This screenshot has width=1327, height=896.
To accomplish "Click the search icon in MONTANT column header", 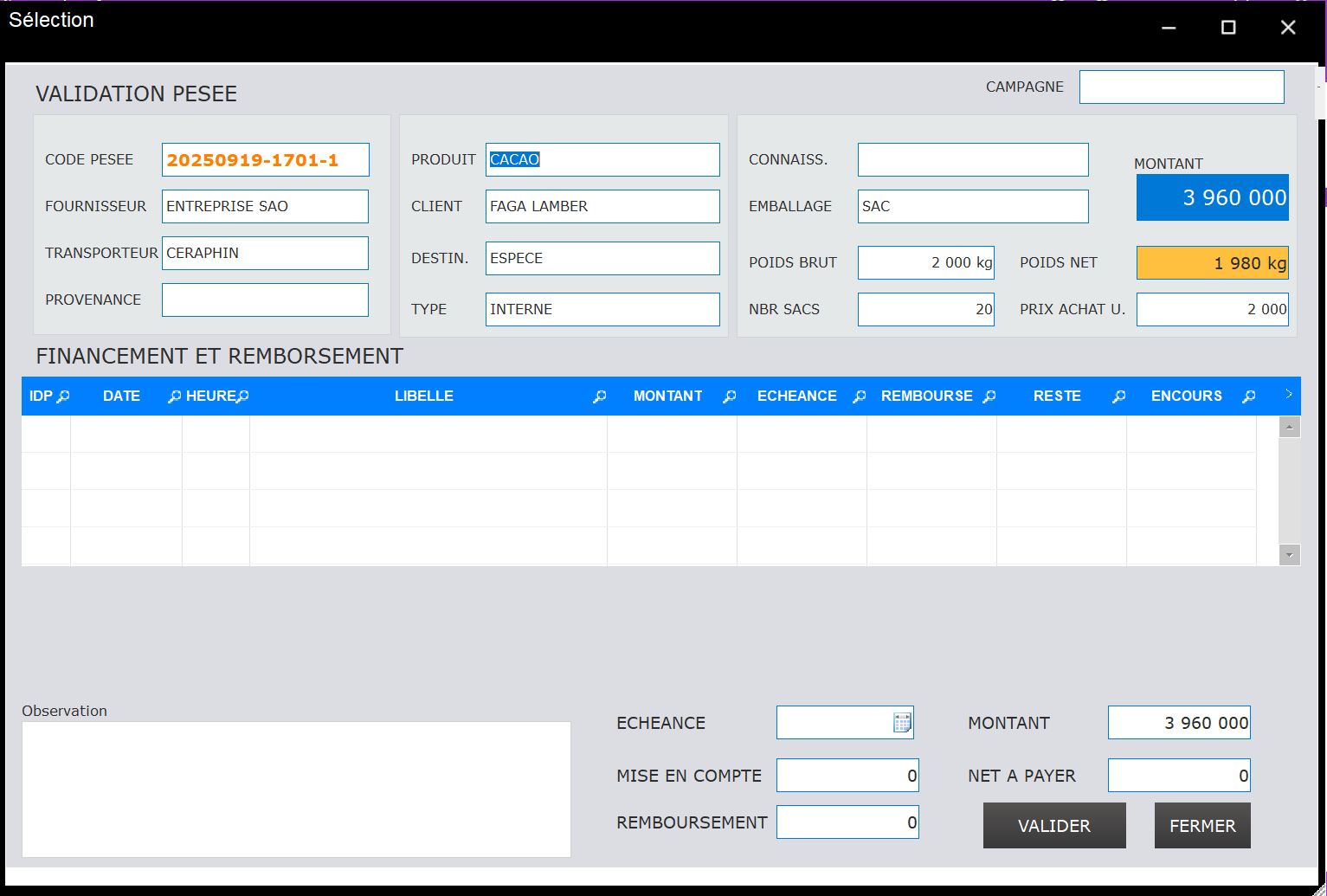I will tap(730, 396).
